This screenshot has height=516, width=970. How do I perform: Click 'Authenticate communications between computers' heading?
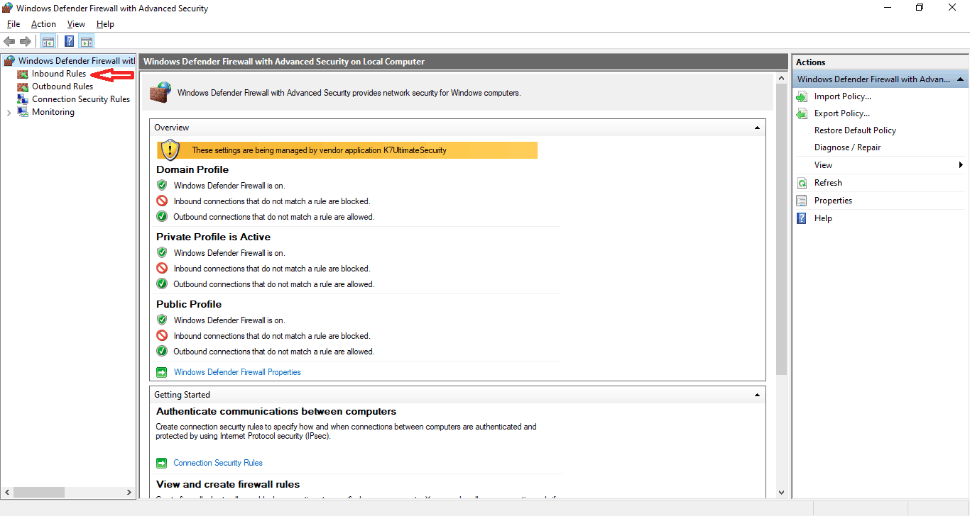click(276, 411)
